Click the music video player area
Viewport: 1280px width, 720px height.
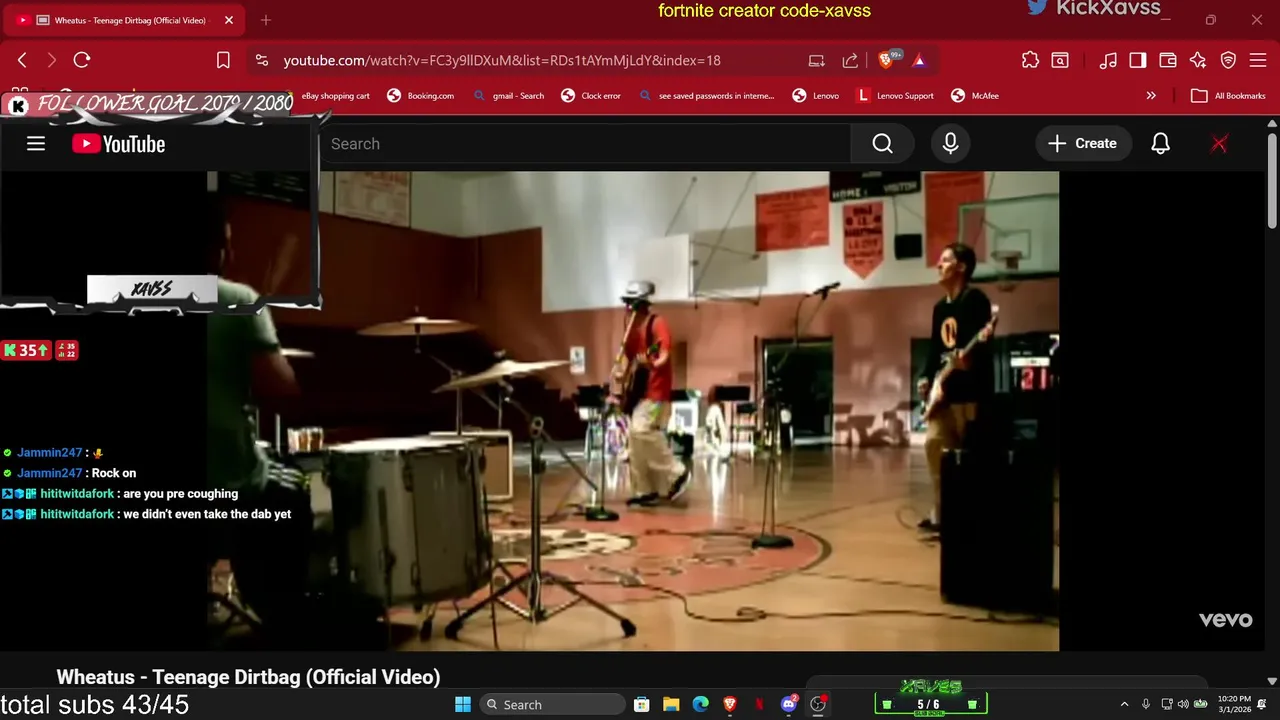click(x=633, y=411)
